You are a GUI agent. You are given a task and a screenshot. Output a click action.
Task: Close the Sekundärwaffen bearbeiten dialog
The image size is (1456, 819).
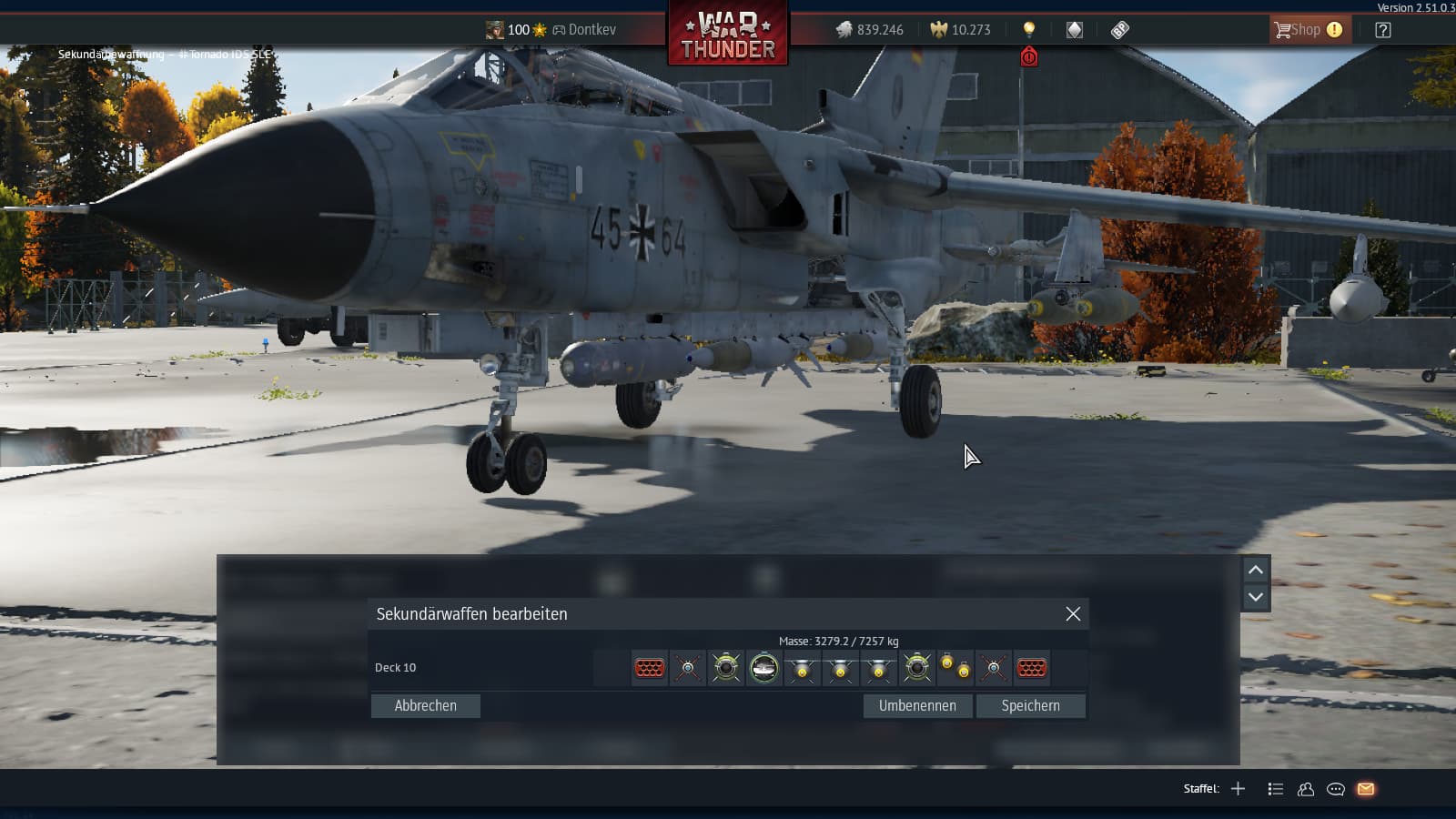pyautogui.click(x=1073, y=614)
